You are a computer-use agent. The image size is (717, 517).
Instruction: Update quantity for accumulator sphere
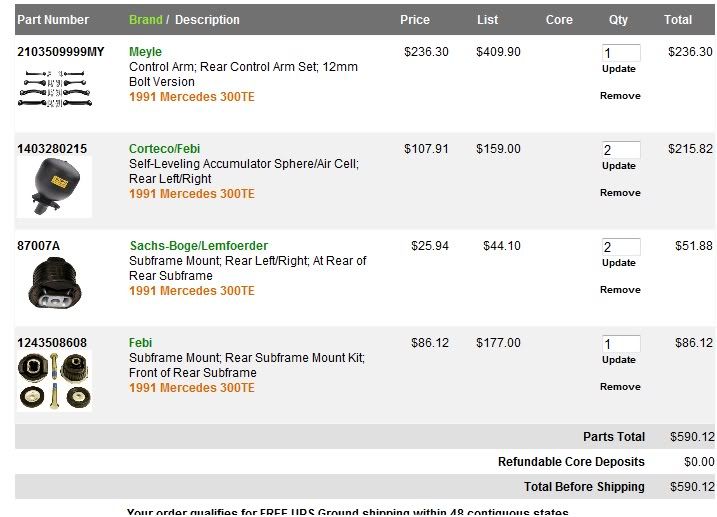(619, 166)
